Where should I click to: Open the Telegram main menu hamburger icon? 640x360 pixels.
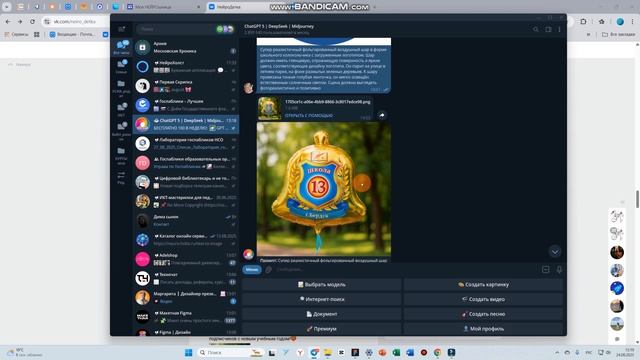pyautogui.click(x=121, y=29)
